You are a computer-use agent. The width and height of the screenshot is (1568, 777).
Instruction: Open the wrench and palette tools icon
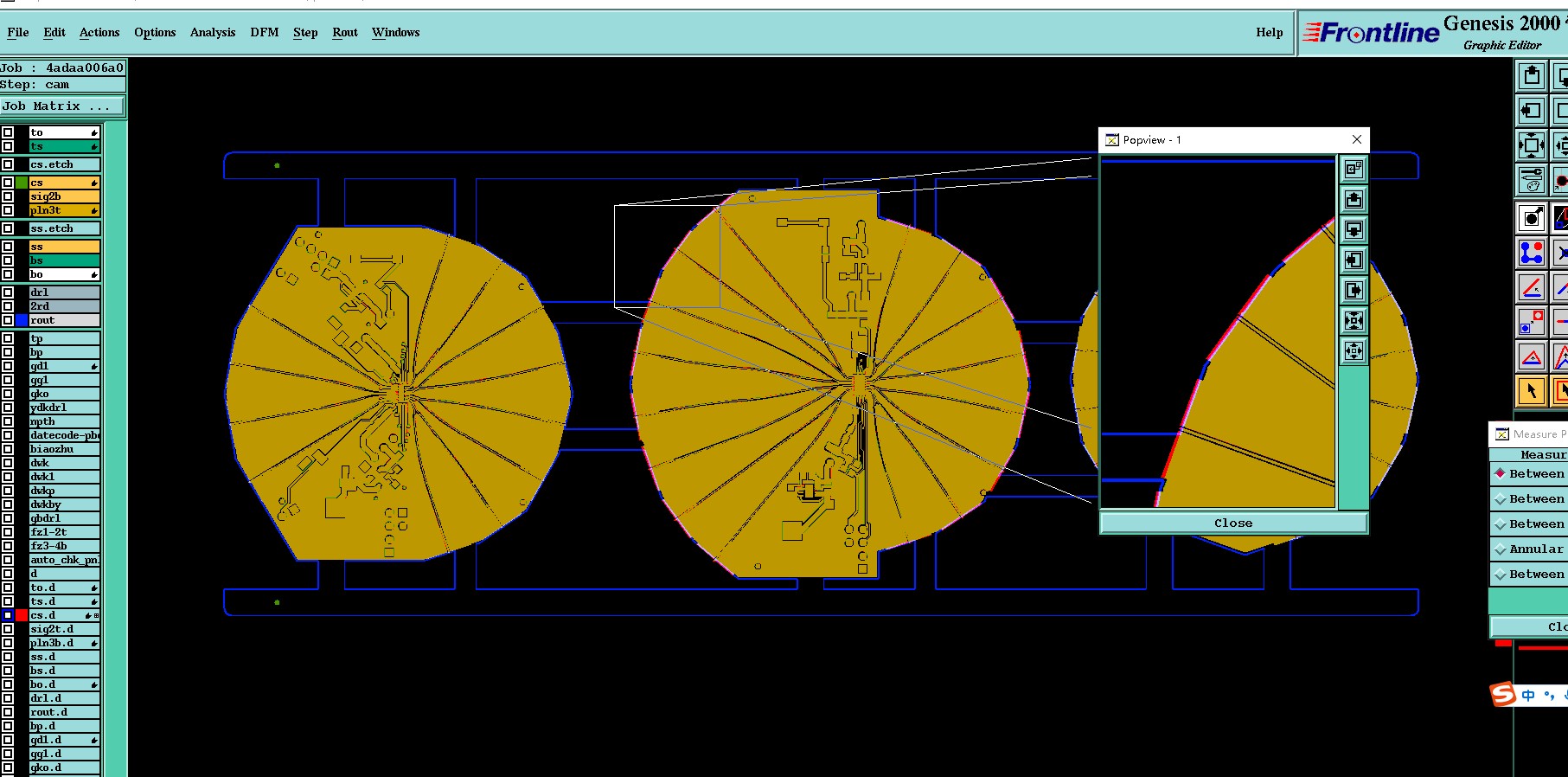coord(1532,180)
